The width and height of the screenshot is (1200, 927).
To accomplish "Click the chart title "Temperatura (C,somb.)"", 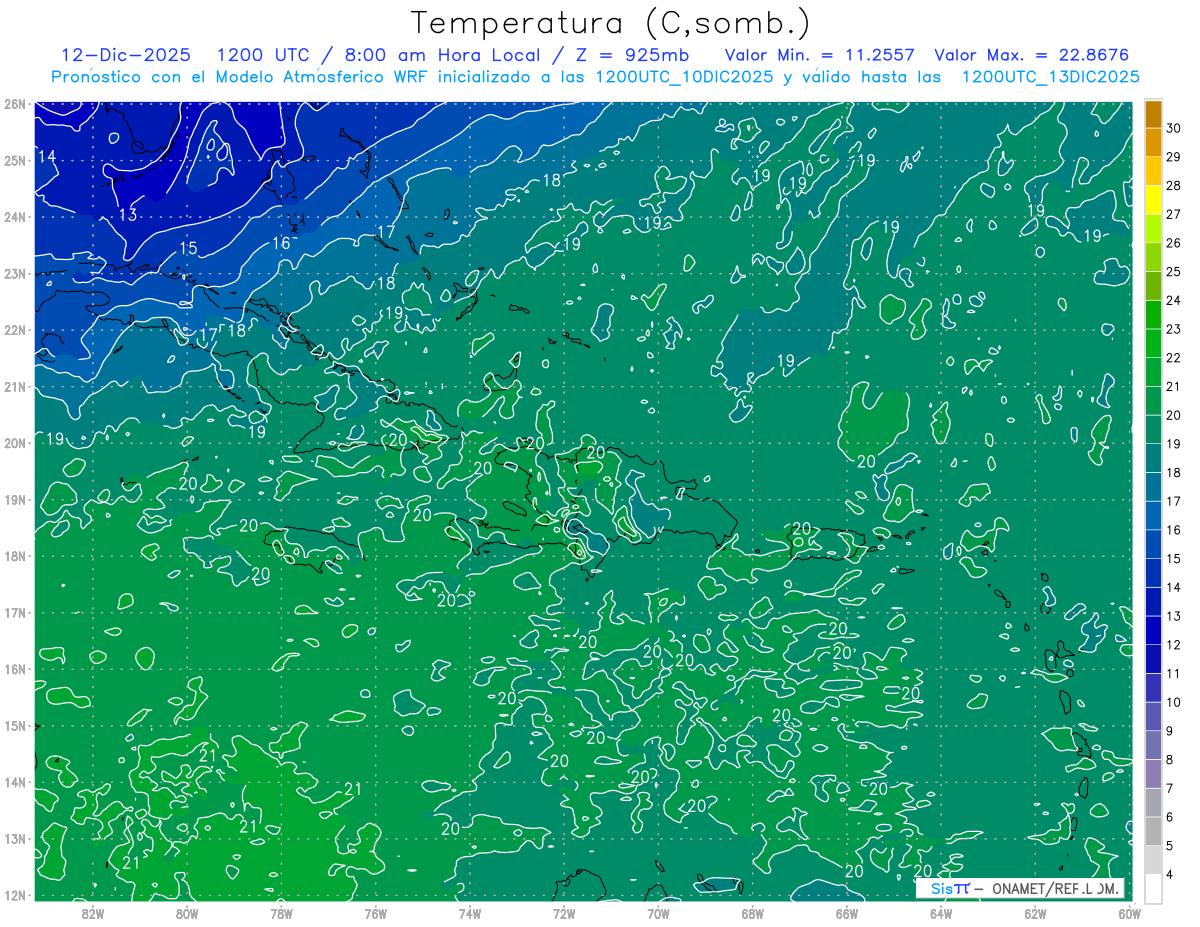I will 611,23.
